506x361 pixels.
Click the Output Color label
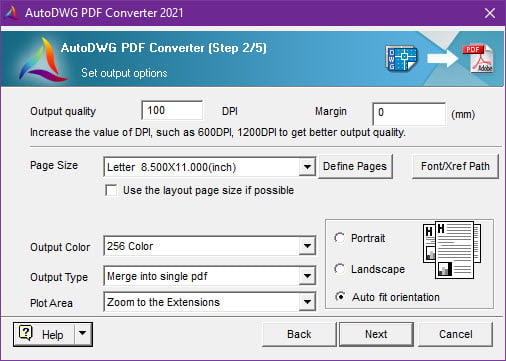[60, 247]
